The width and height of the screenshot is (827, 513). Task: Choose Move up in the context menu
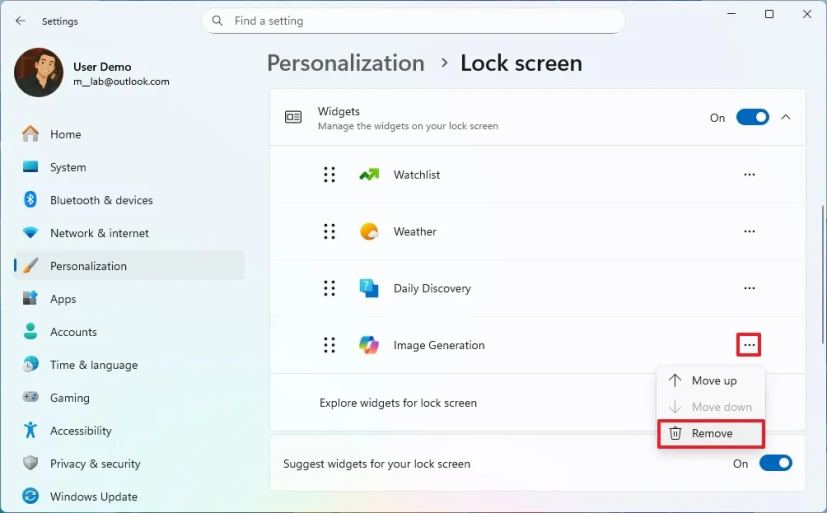tap(711, 381)
